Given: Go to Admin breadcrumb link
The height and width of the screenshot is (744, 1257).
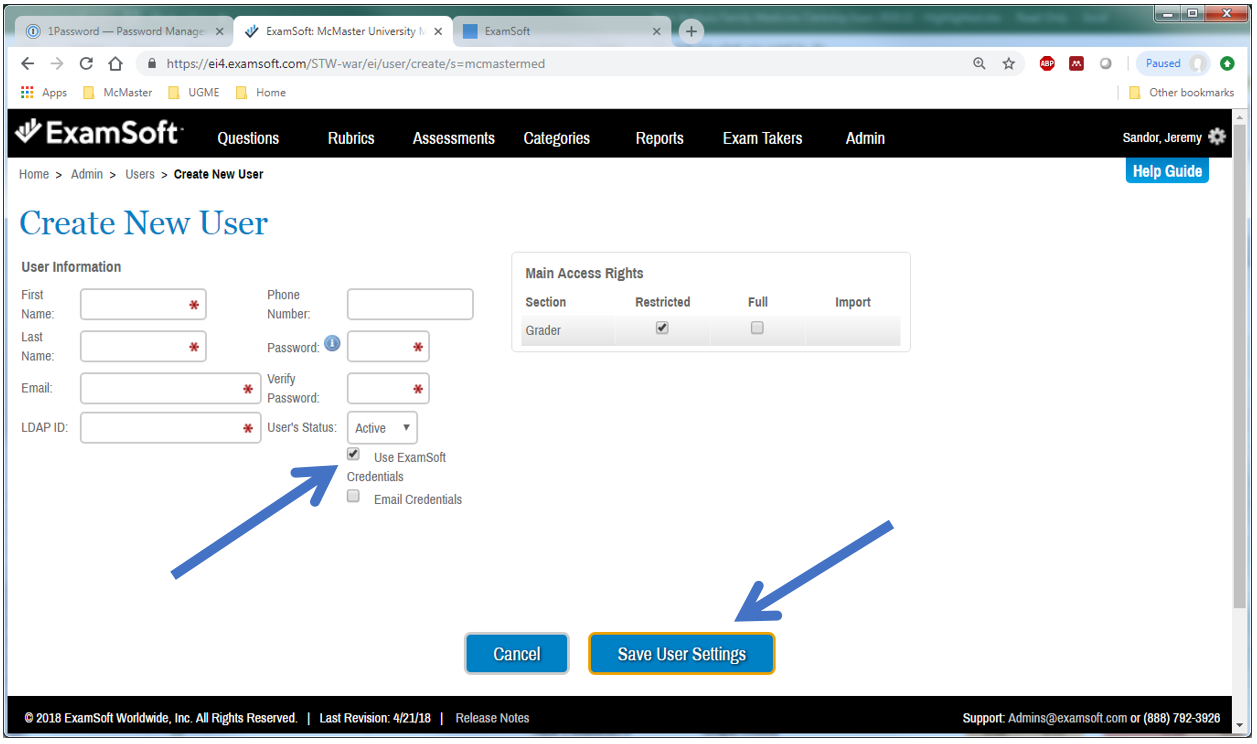Looking at the screenshot, I should pyautogui.click(x=87, y=174).
